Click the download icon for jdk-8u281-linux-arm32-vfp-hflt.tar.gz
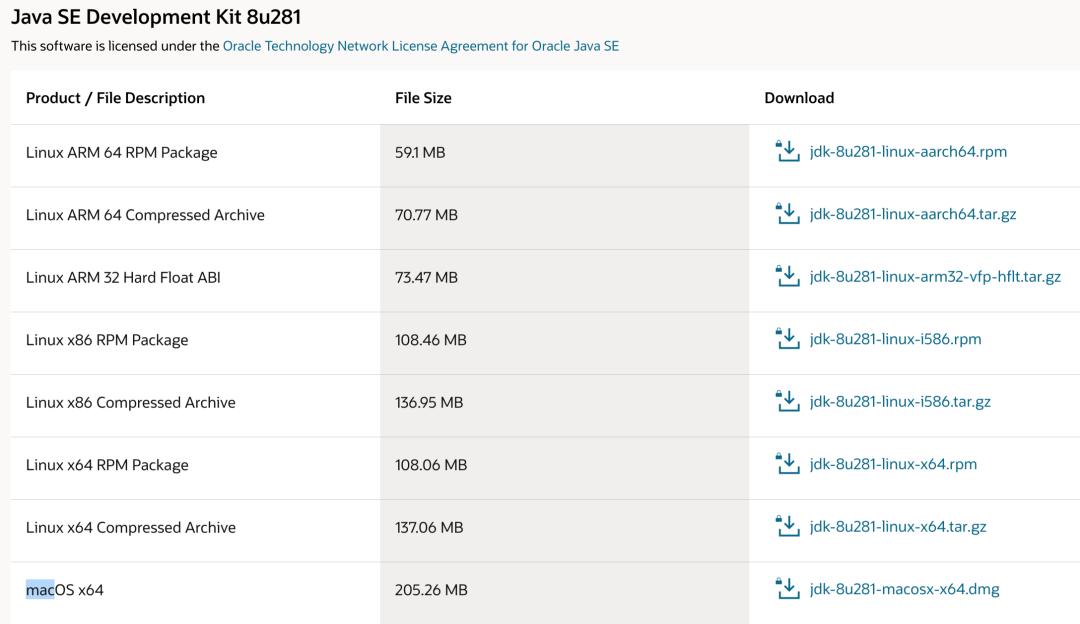Viewport: 1080px width, 624px height. [787, 276]
